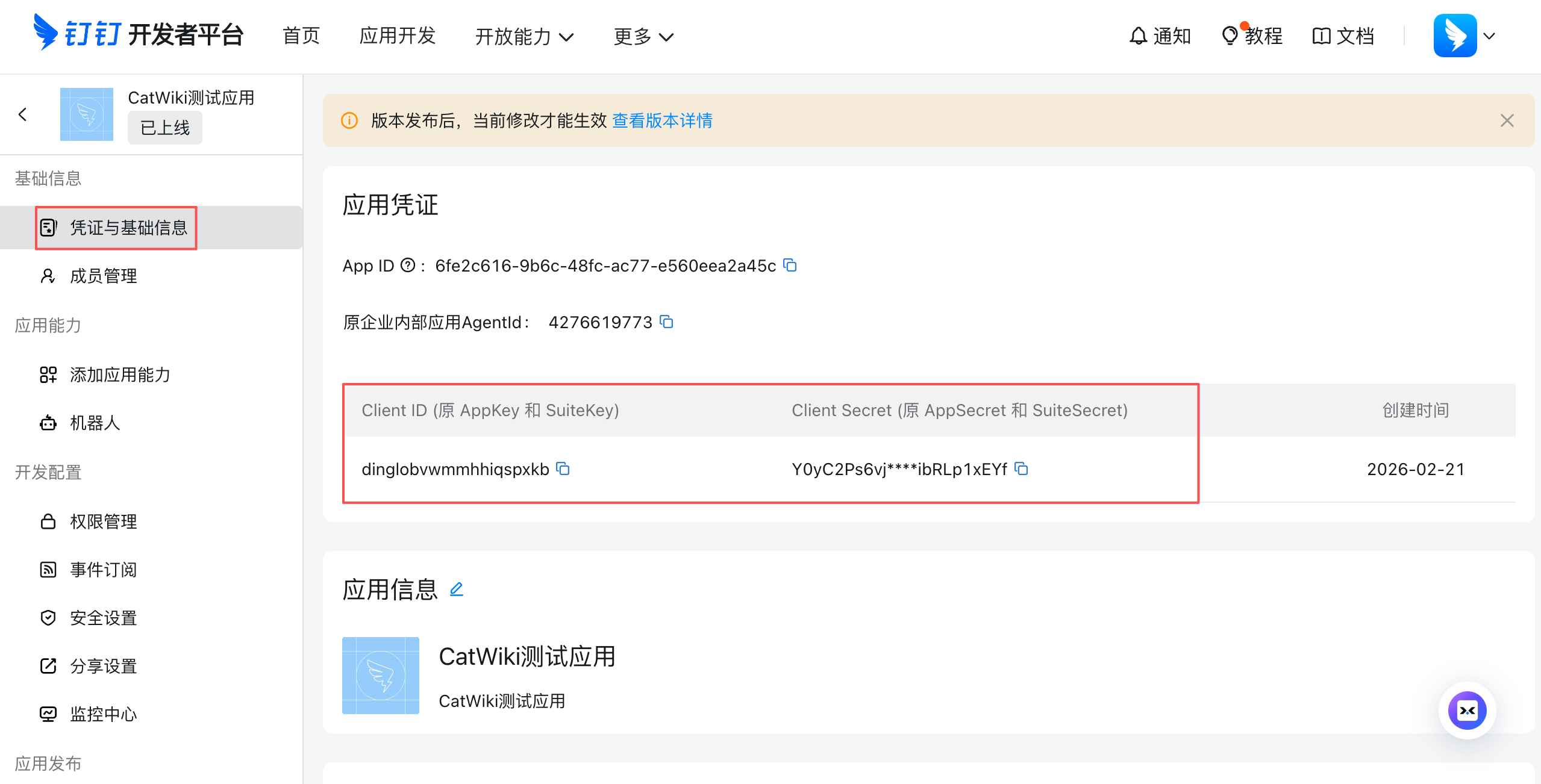Copy the App ID value

(790, 265)
